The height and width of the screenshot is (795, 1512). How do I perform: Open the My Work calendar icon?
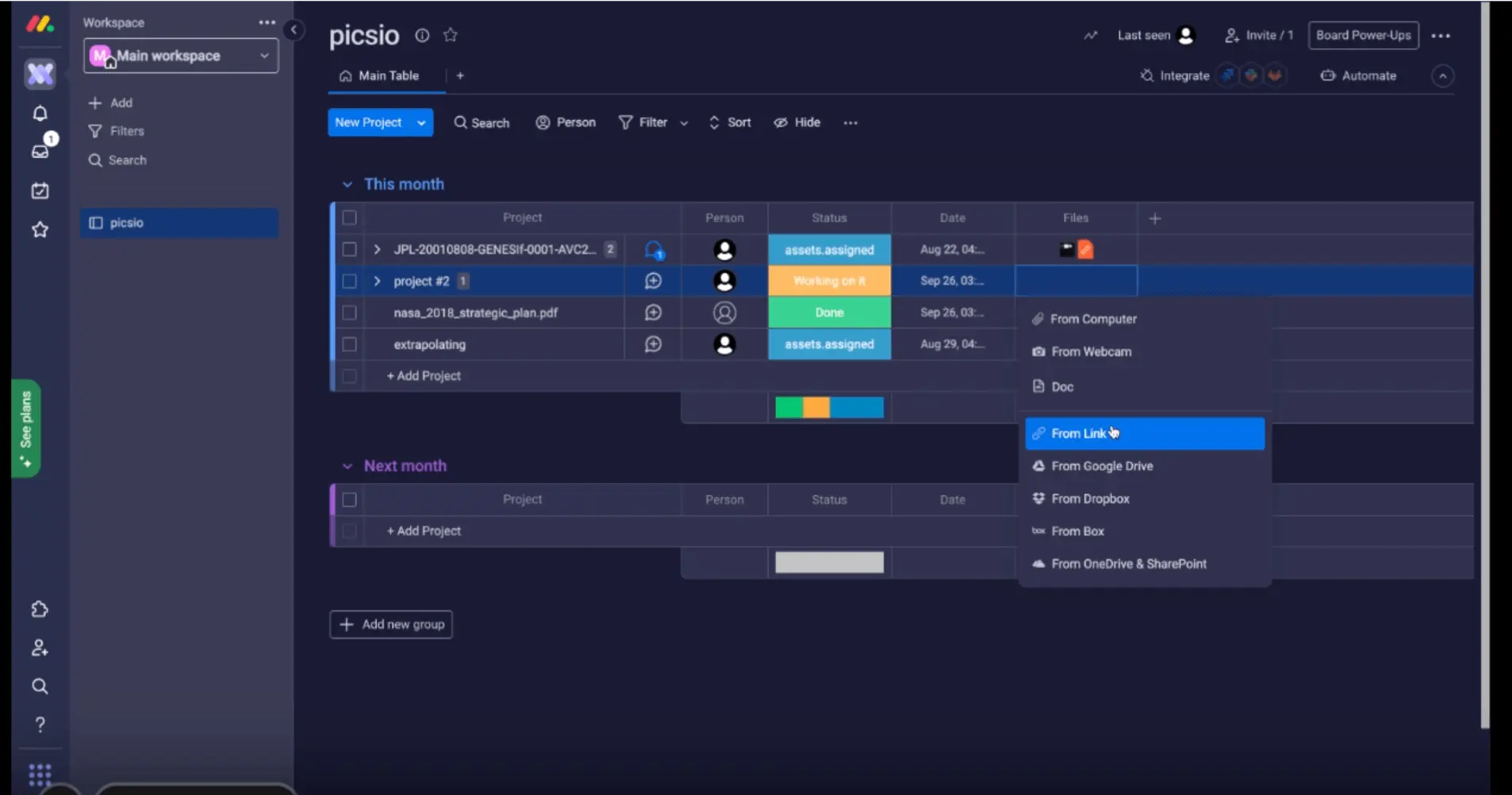click(40, 190)
